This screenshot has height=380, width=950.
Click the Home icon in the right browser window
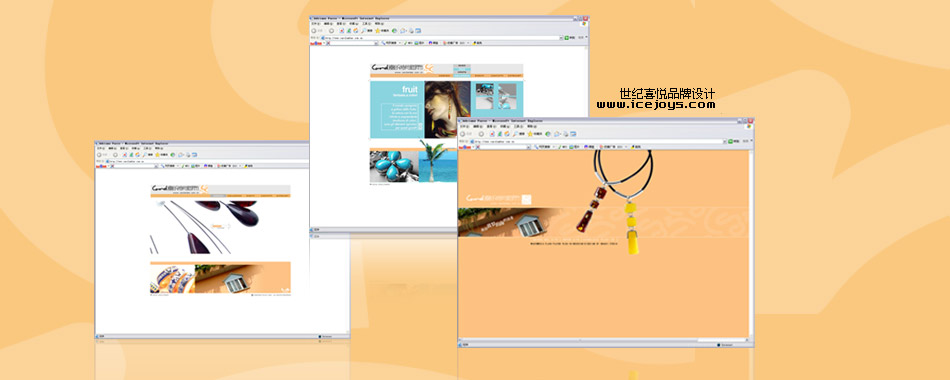(507, 133)
